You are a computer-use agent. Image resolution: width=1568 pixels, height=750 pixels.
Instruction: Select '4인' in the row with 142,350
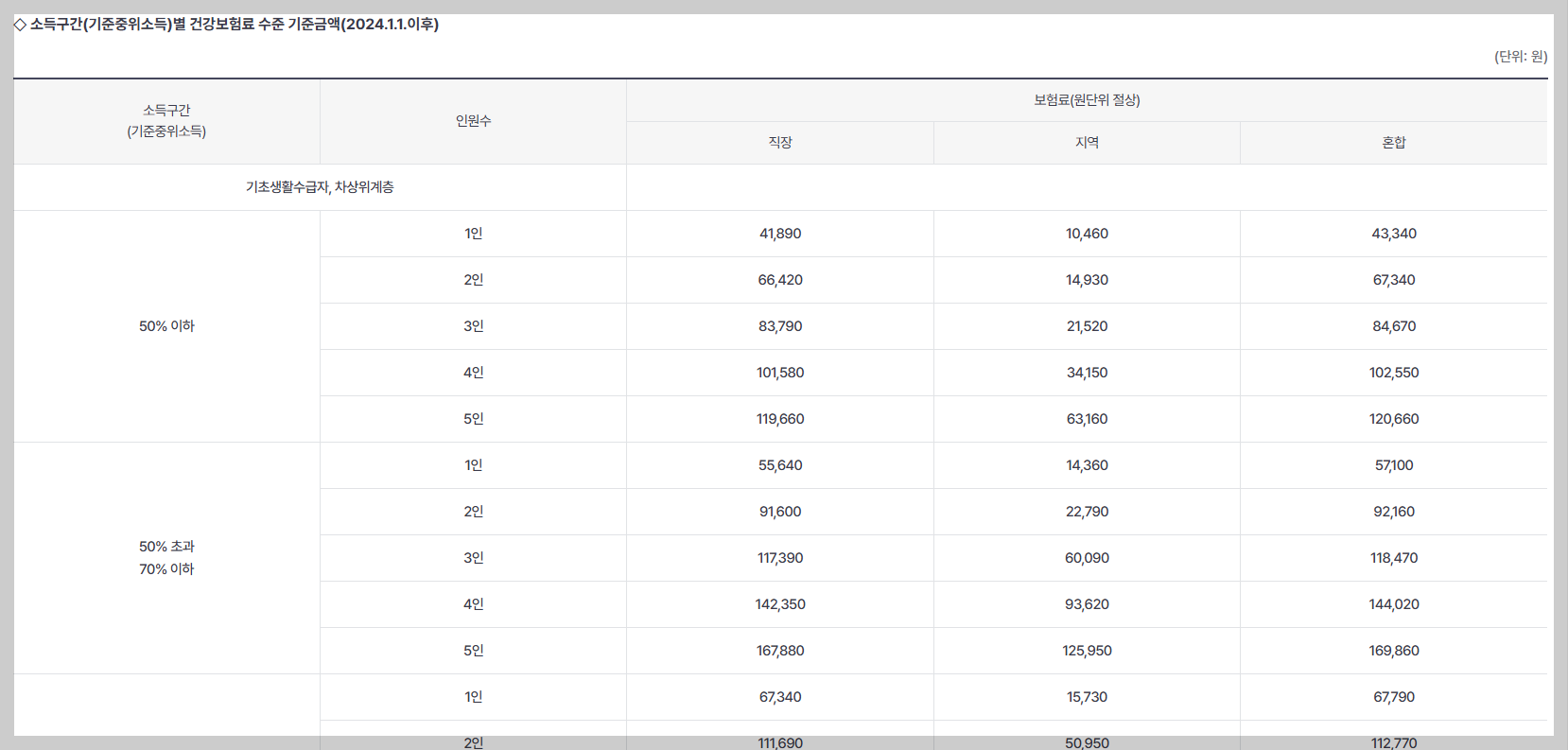(473, 604)
